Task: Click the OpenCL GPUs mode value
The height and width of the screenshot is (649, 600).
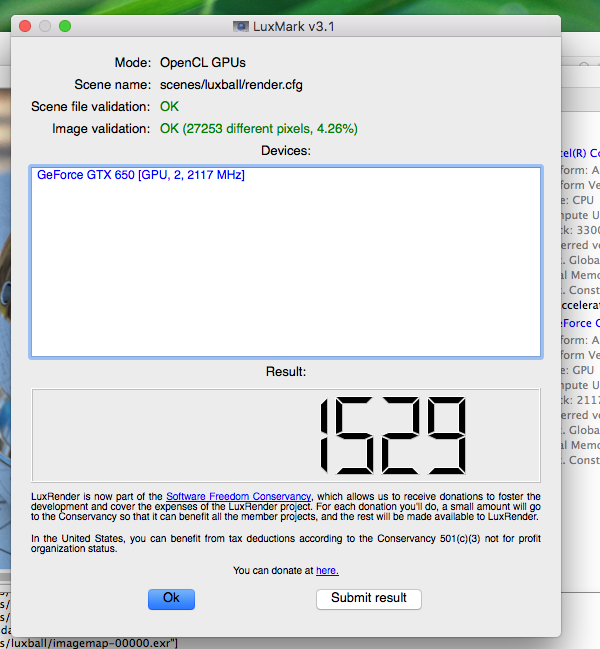Action: pyautogui.click(x=203, y=62)
